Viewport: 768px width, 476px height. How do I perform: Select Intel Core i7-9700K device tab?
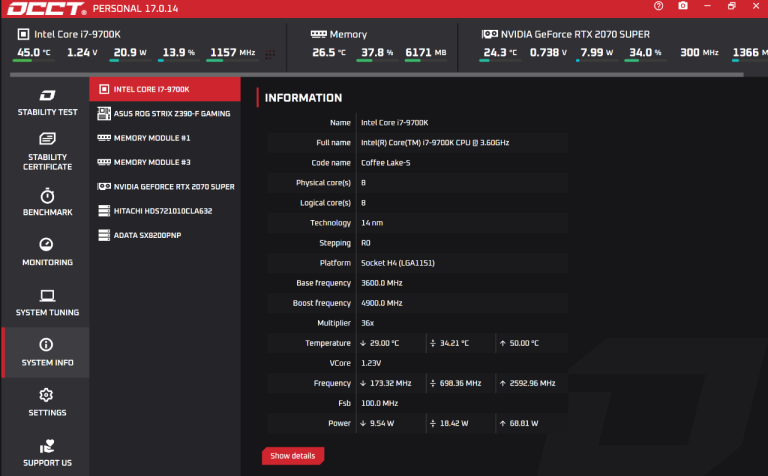tap(165, 89)
